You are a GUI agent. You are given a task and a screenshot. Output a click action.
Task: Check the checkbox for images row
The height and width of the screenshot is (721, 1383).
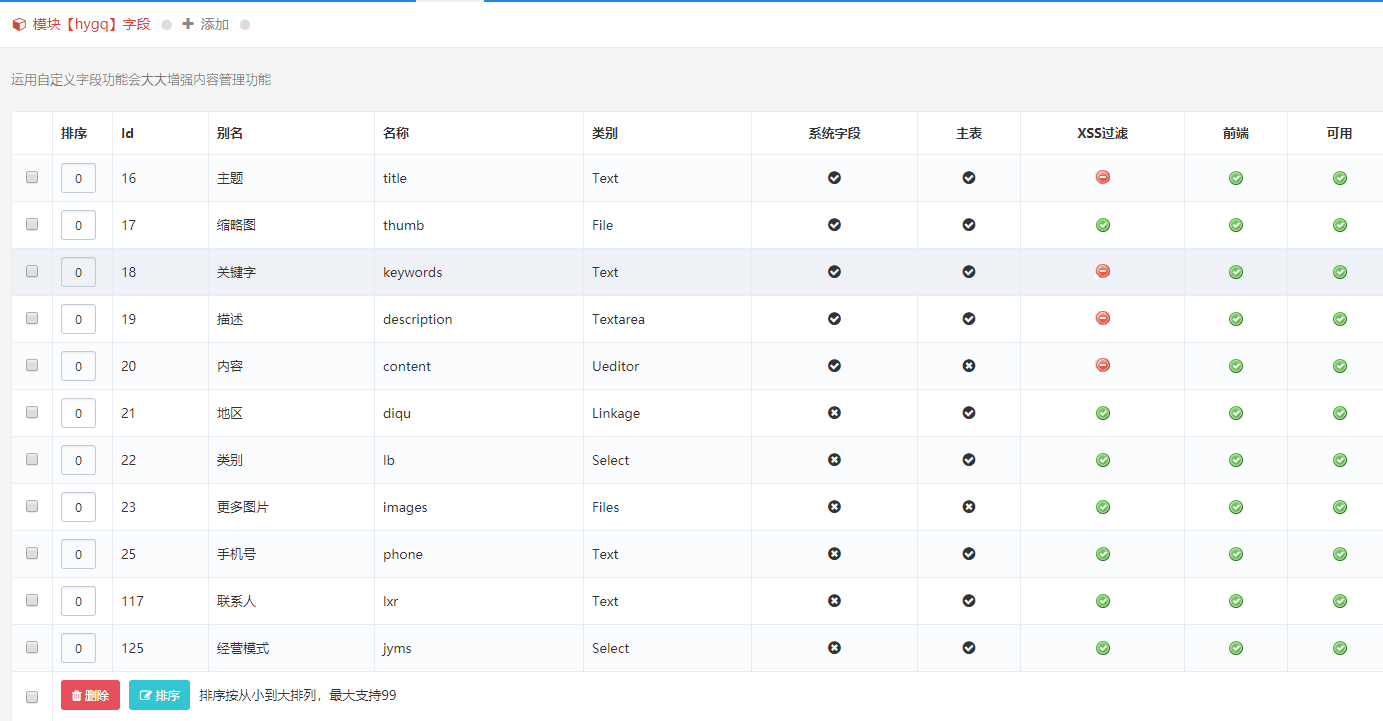coord(32,506)
